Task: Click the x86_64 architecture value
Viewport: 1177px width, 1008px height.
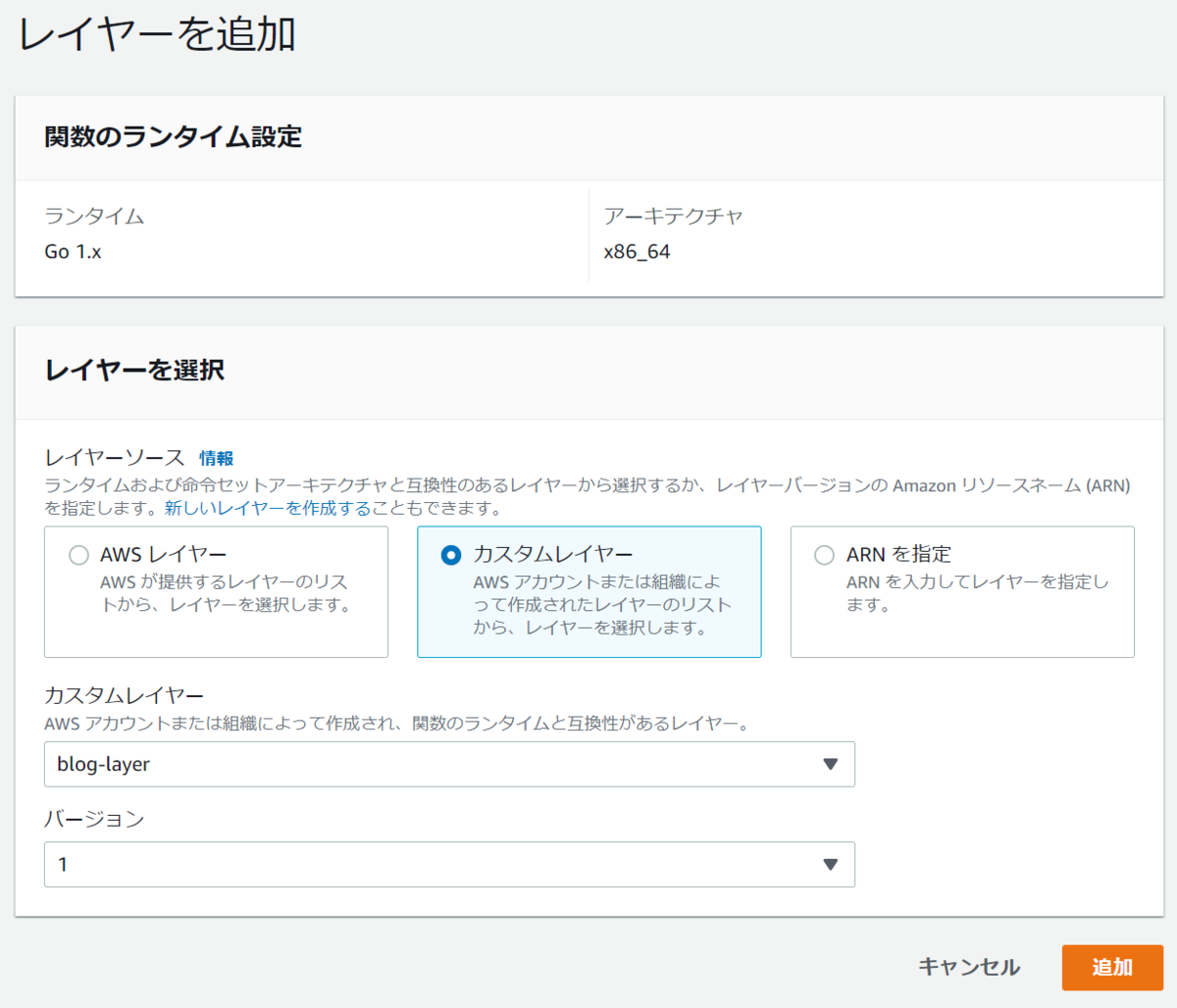Action: coord(637,252)
